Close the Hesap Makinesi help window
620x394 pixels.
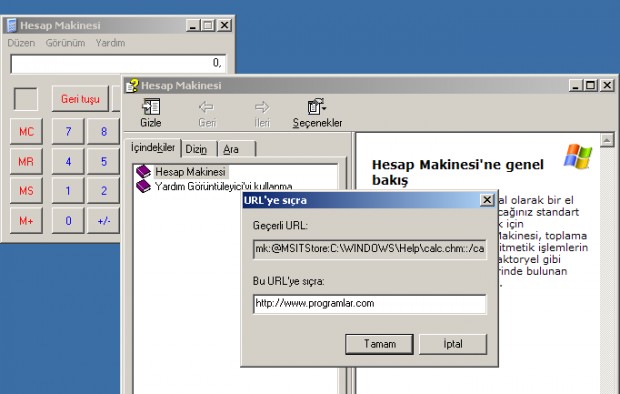607,85
